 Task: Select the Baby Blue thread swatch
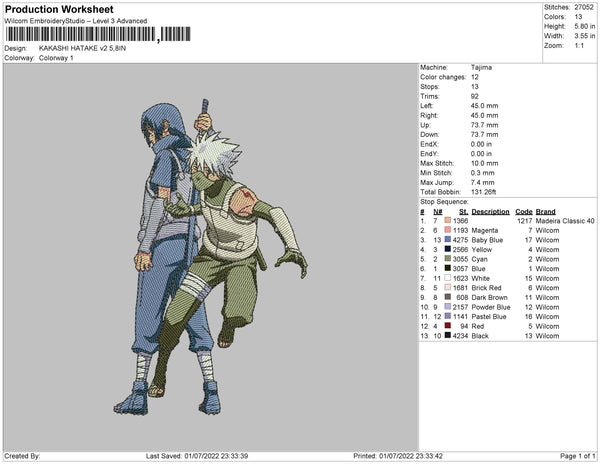point(449,240)
